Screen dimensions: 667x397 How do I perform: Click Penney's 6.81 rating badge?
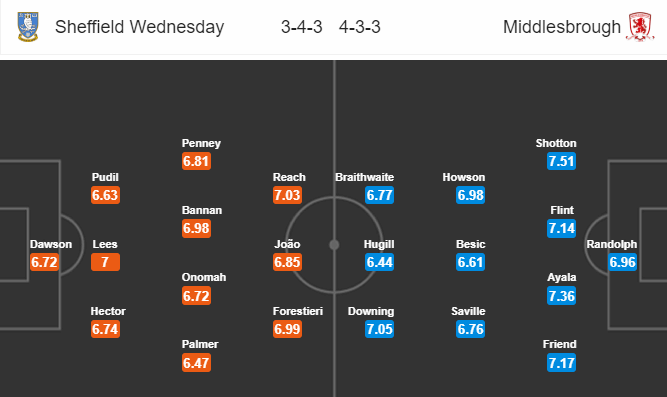point(197,161)
